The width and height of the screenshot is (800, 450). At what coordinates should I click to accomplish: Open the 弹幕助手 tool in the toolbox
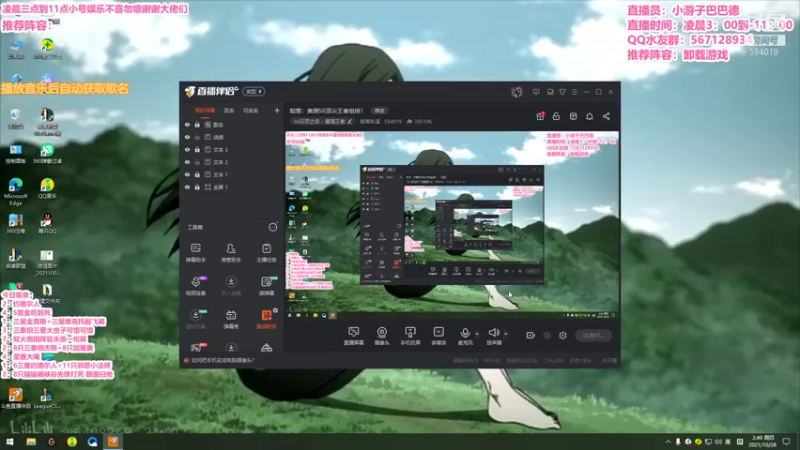(x=195, y=252)
